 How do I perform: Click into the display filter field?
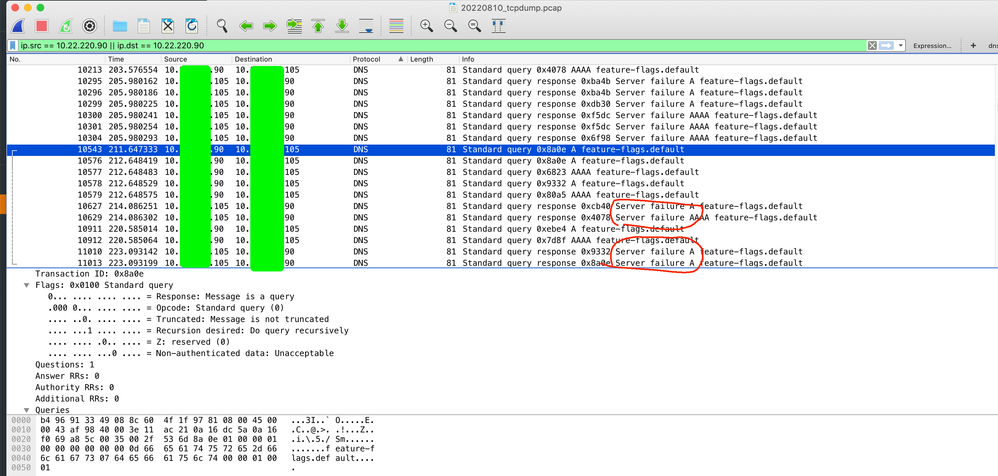[x=442, y=46]
